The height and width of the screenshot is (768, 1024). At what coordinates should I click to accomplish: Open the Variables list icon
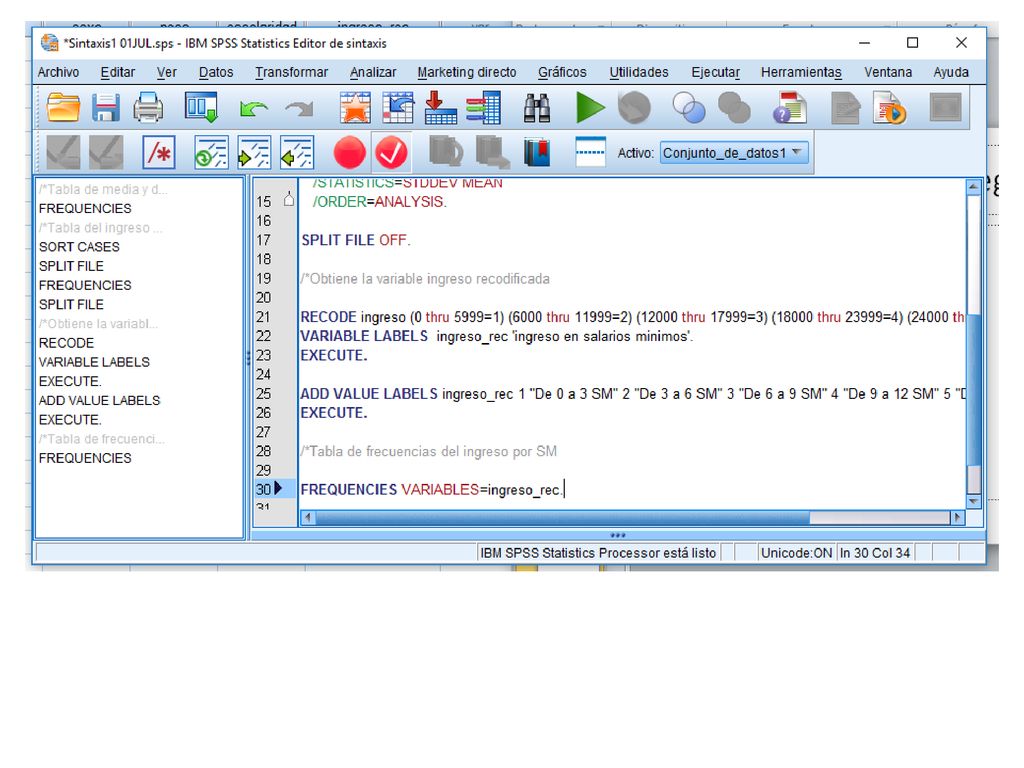[483, 108]
